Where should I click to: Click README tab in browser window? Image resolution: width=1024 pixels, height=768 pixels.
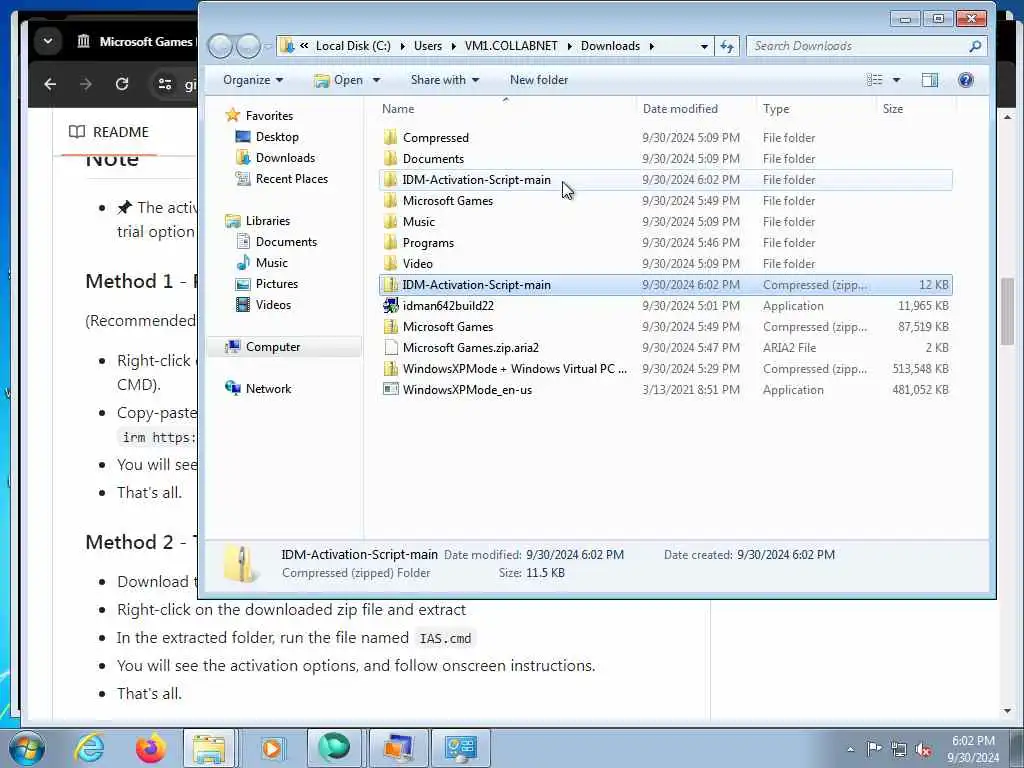click(109, 132)
